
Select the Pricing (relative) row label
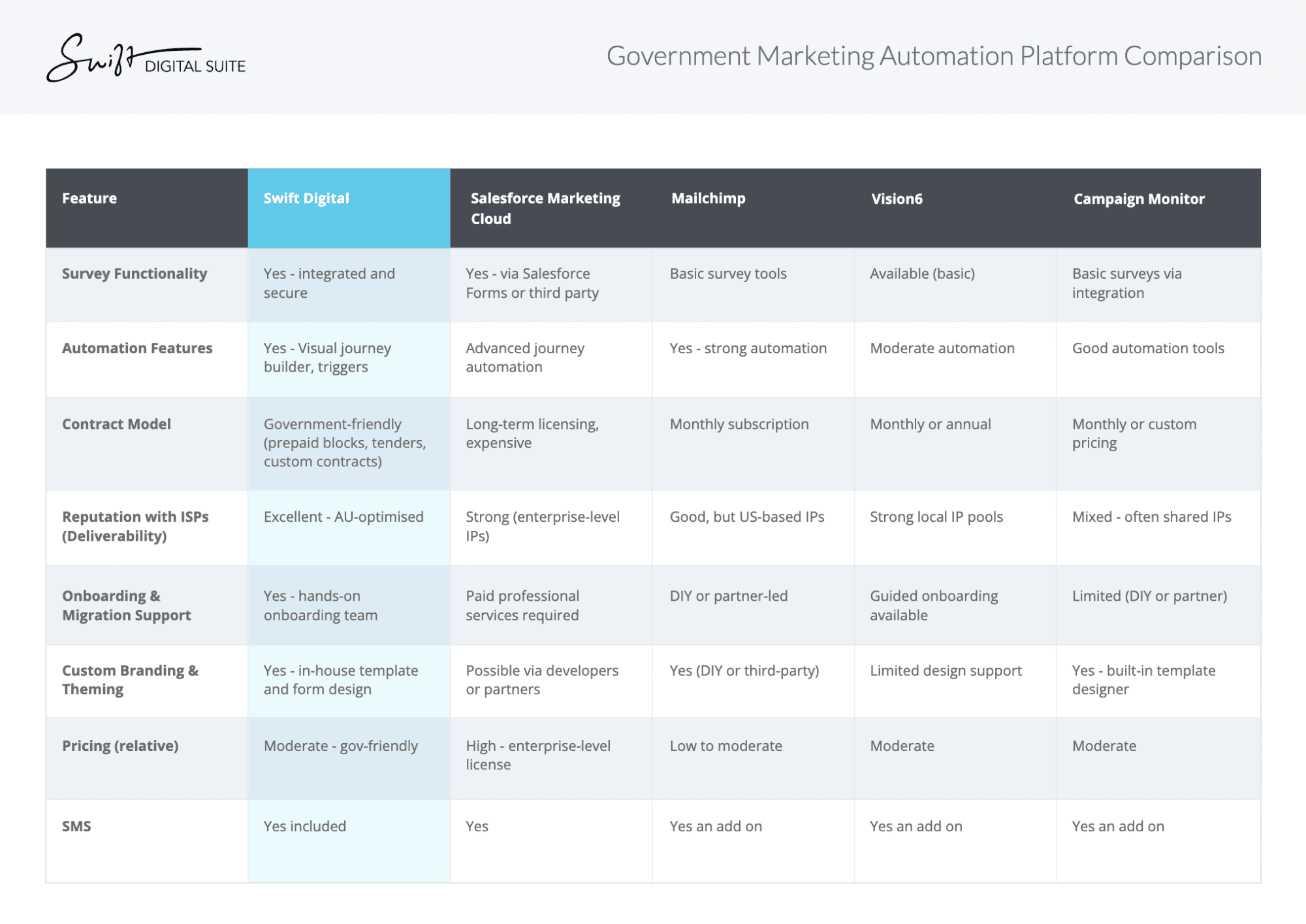[x=120, y=746]
